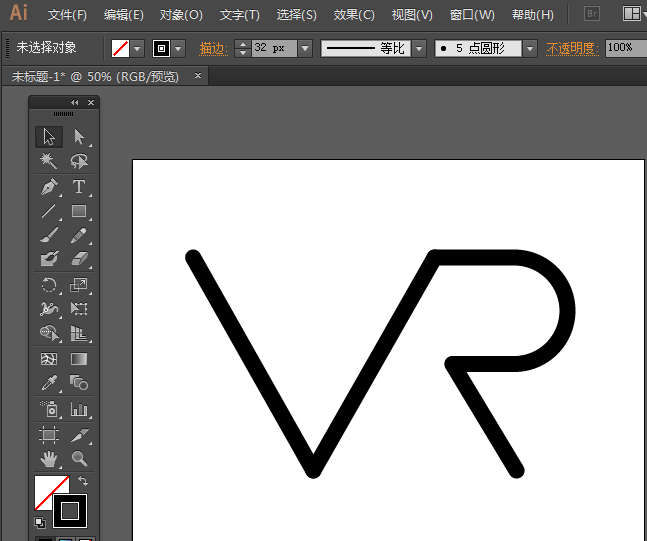This screenshot has width=647, height=541.
Task: Open the variable width profile dropdown
Action: 419,48
